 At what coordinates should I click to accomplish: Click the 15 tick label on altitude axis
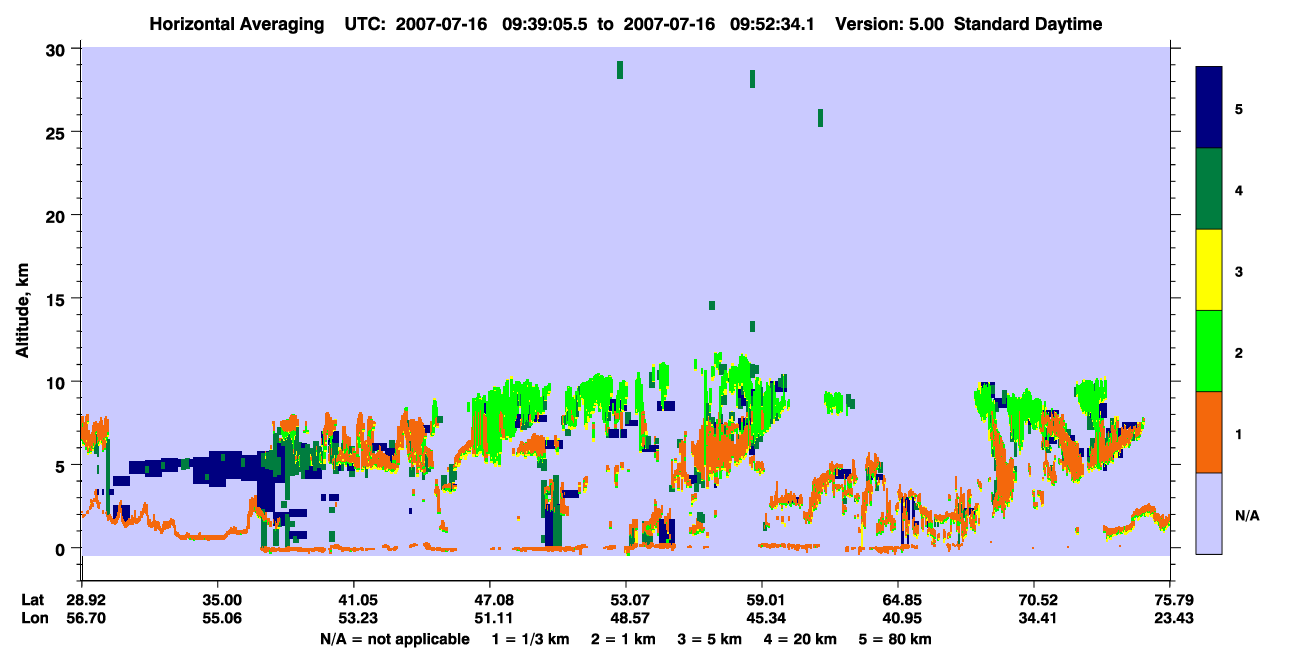pyautogui.click(x=58, y=299)
